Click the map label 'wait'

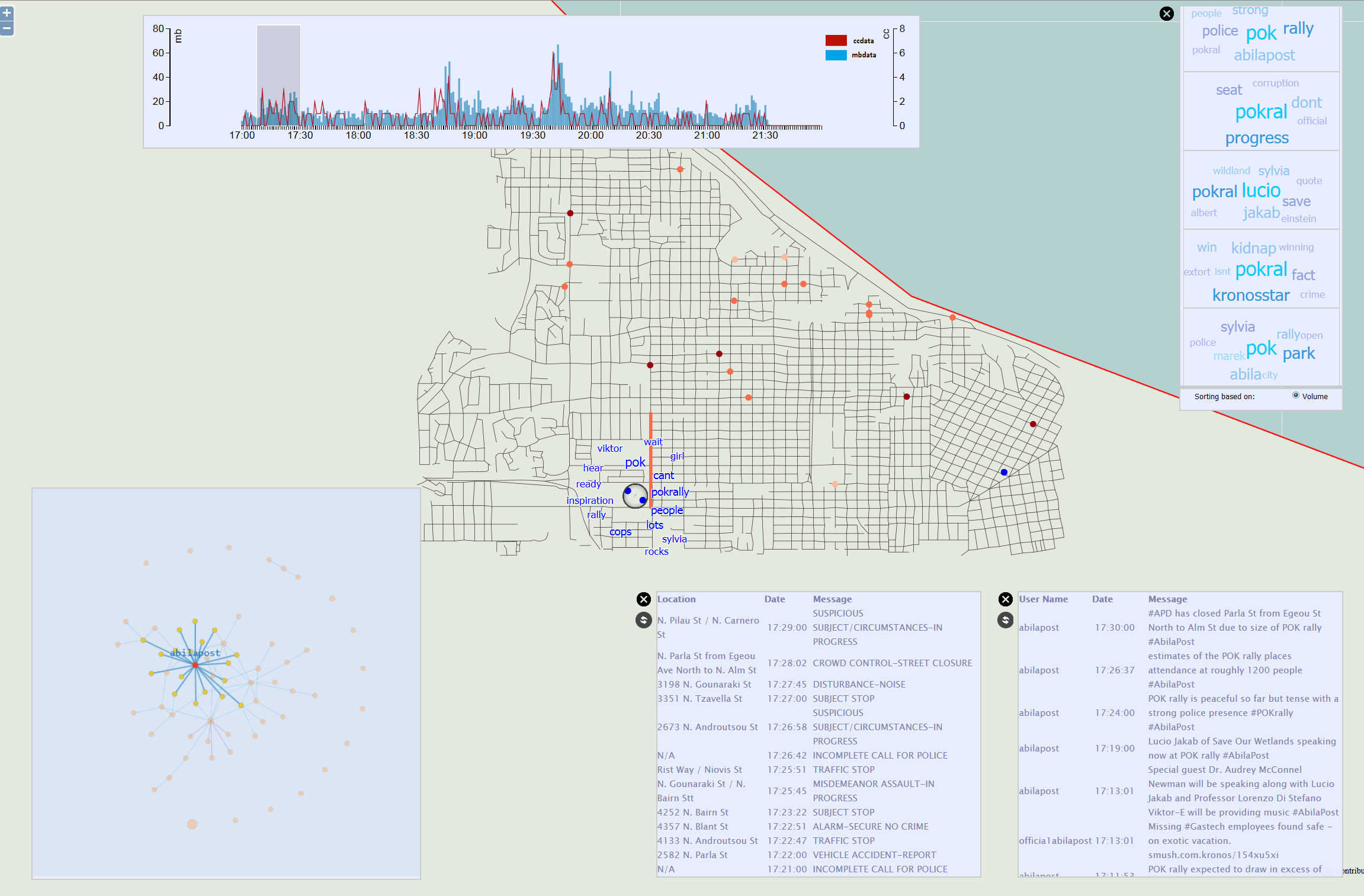653,442
